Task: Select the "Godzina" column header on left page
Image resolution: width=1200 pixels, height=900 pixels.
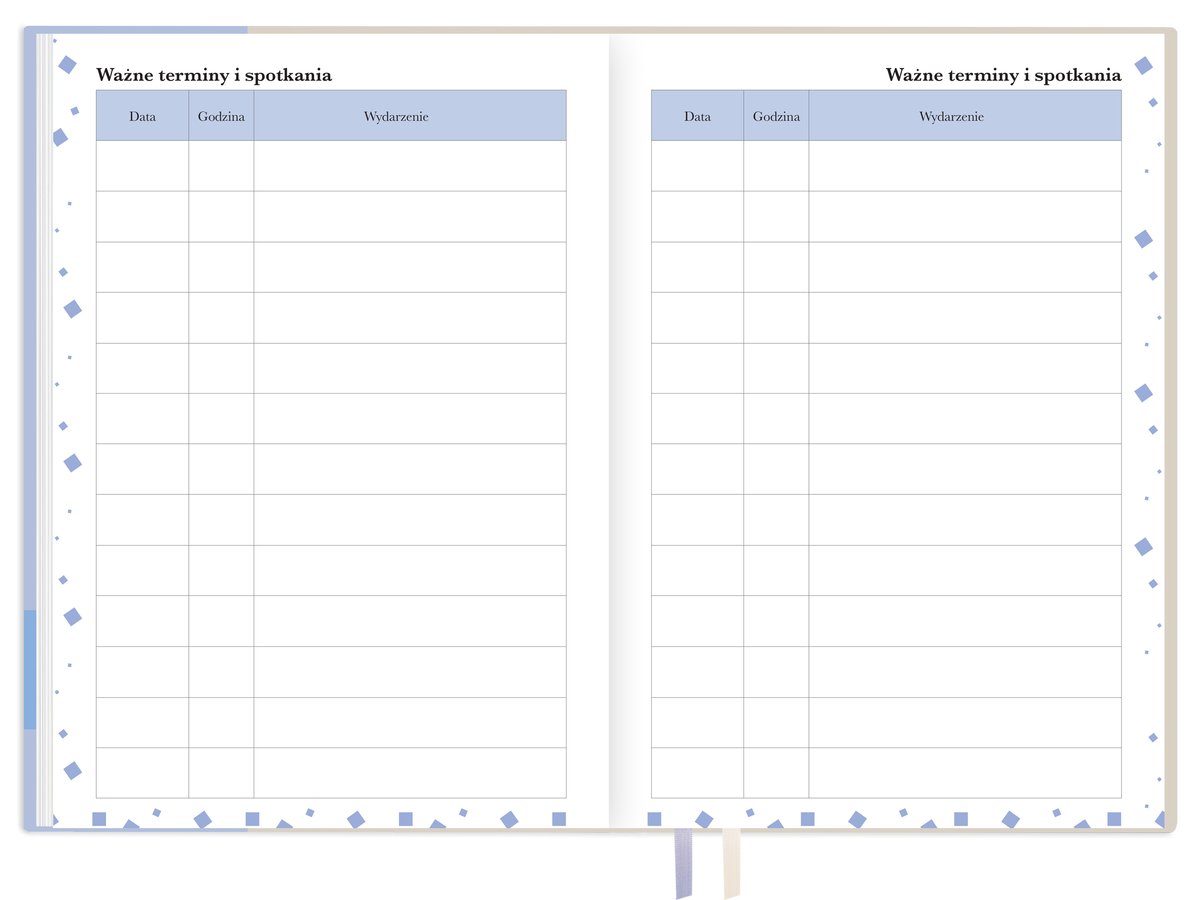Action: (221, 116)
